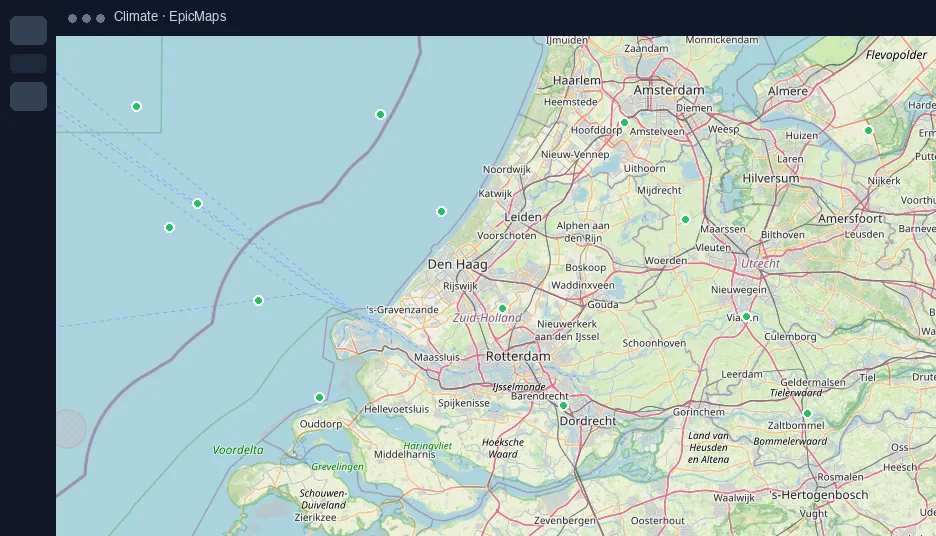Select the green marker above Zaltbommel

click(x=807, y=414)
